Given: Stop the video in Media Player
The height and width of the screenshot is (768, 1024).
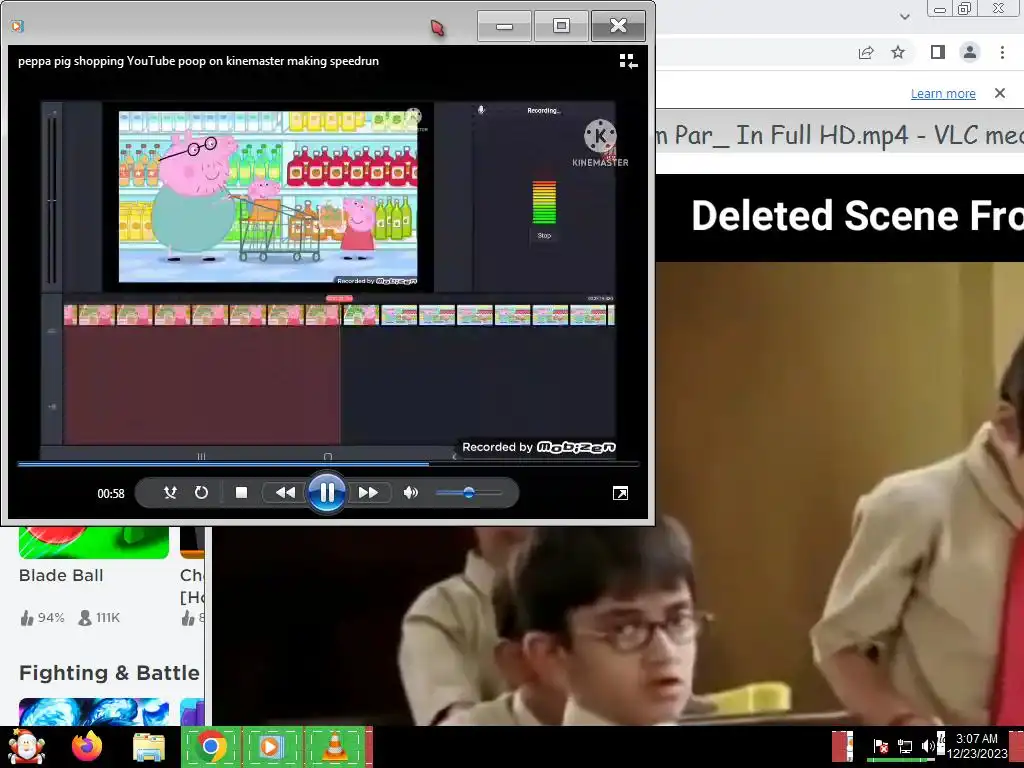Looking at the screenshot, I should click(x=241, y=492).
